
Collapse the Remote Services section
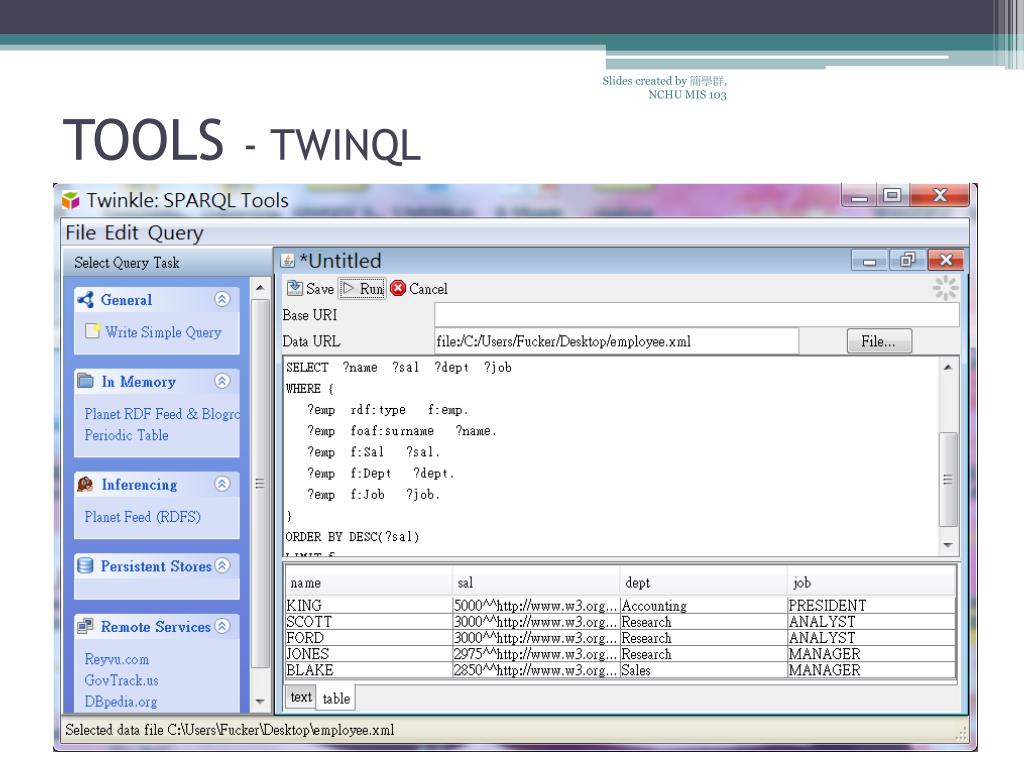[x=222, y=626]
